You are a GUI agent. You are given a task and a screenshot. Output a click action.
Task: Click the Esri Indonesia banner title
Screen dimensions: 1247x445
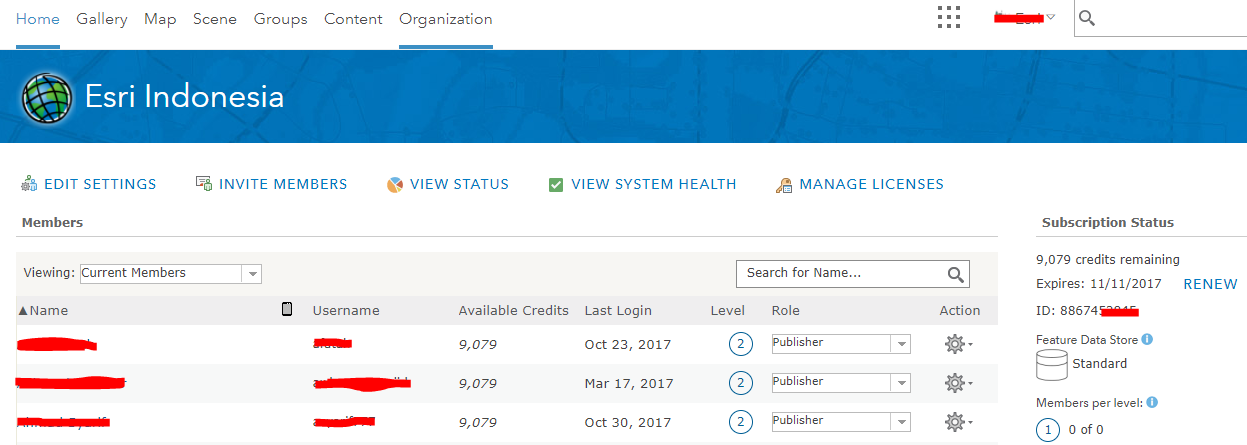(x=185, y=97)
